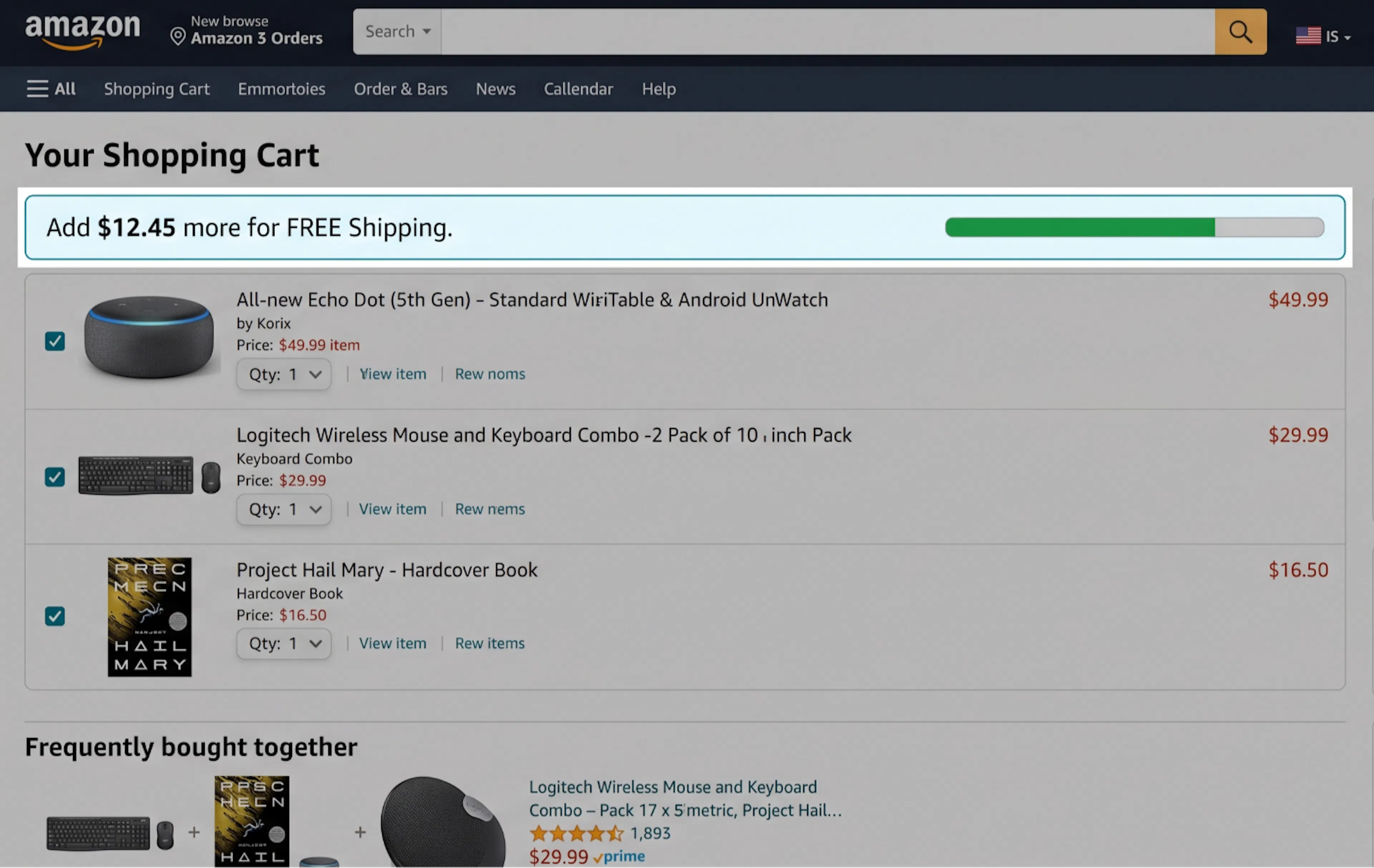Click the star rating for the Logitech combo
Viewport: 1374px width, 868px height.
(x=577, y=833)
